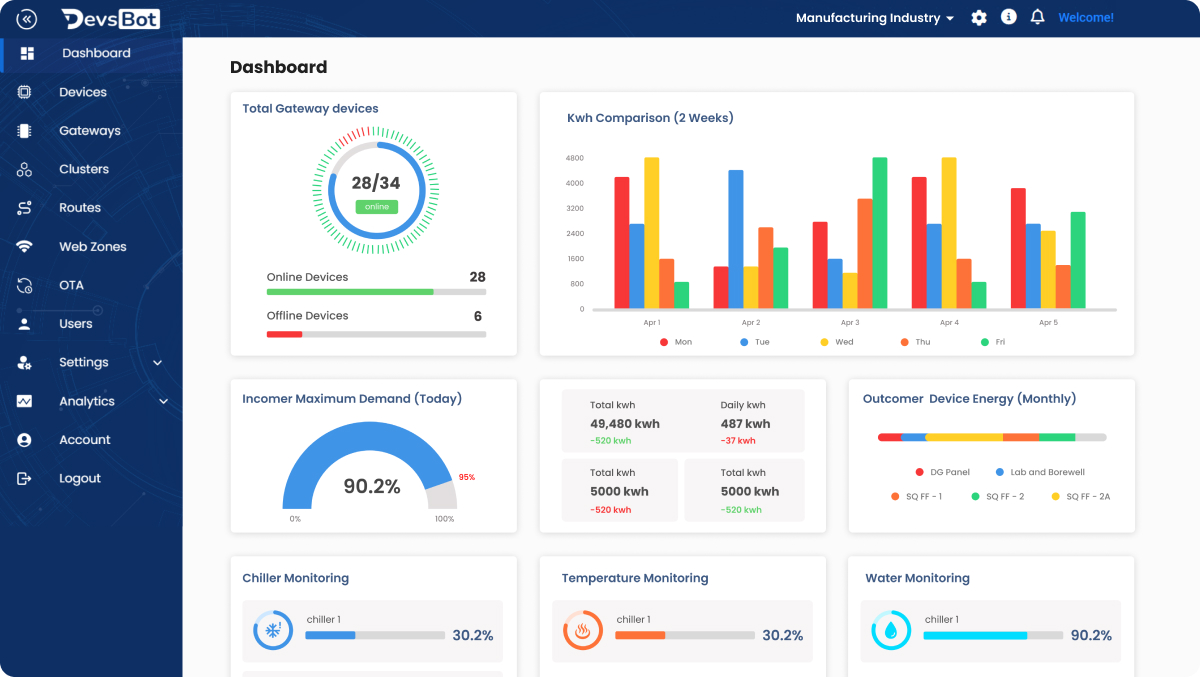Click the chiller 1 snowflake icon

click(272, 630)
